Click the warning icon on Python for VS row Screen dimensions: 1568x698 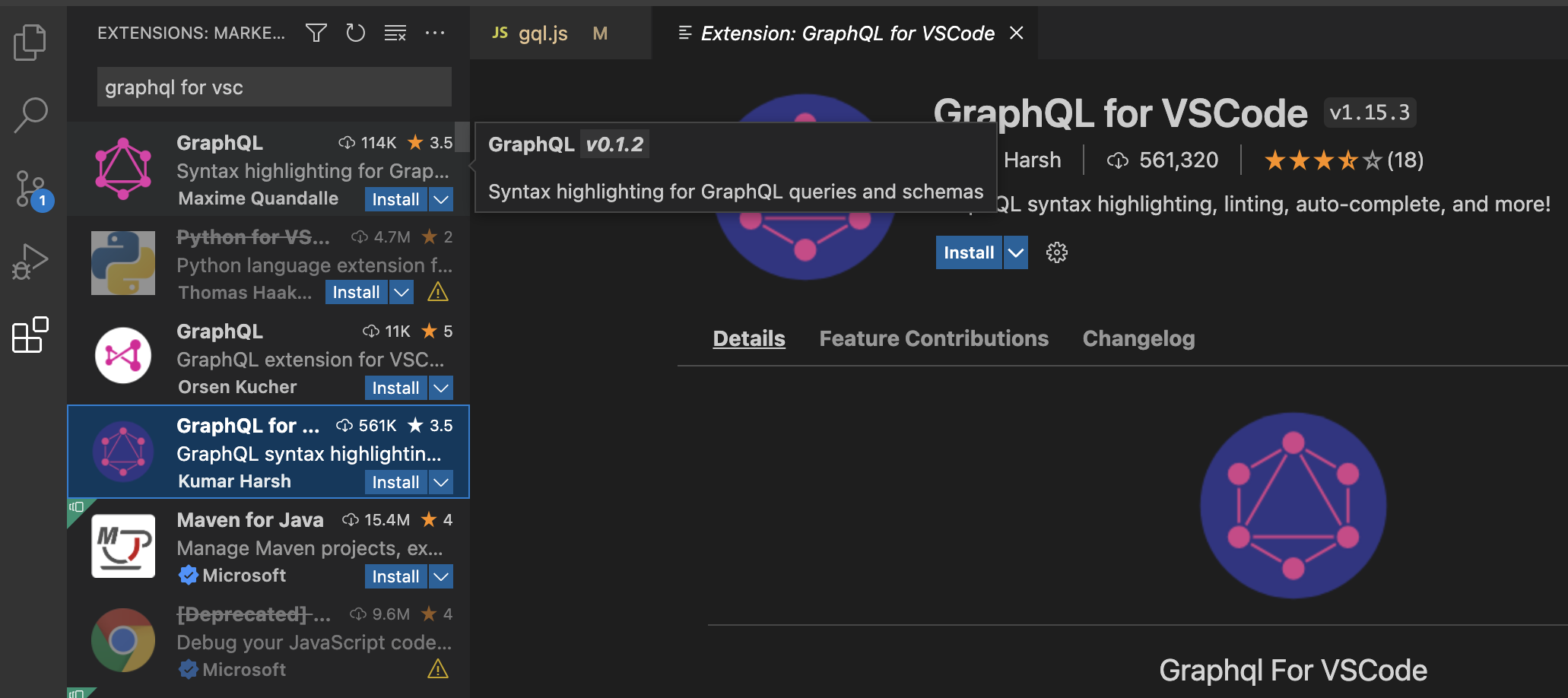[x=438, y=292]
